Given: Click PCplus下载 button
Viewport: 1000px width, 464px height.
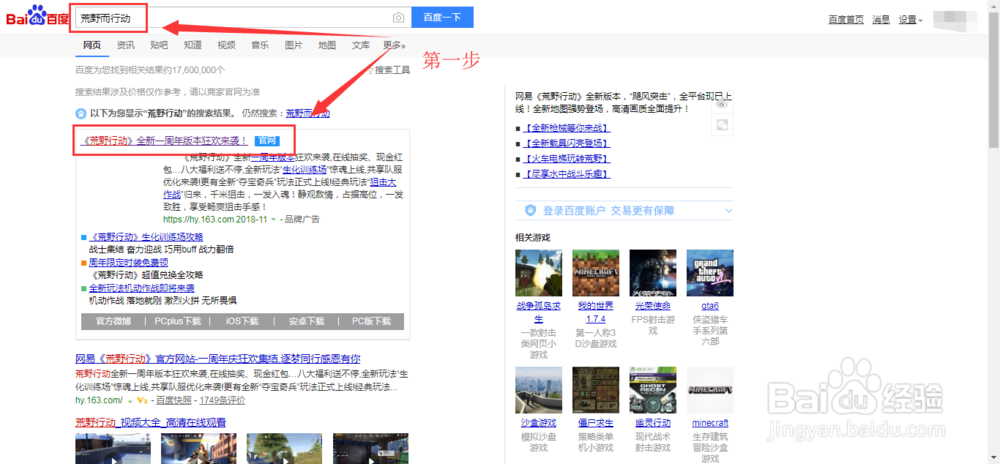Looking at the screenshot, I should [x=177, y=321].
